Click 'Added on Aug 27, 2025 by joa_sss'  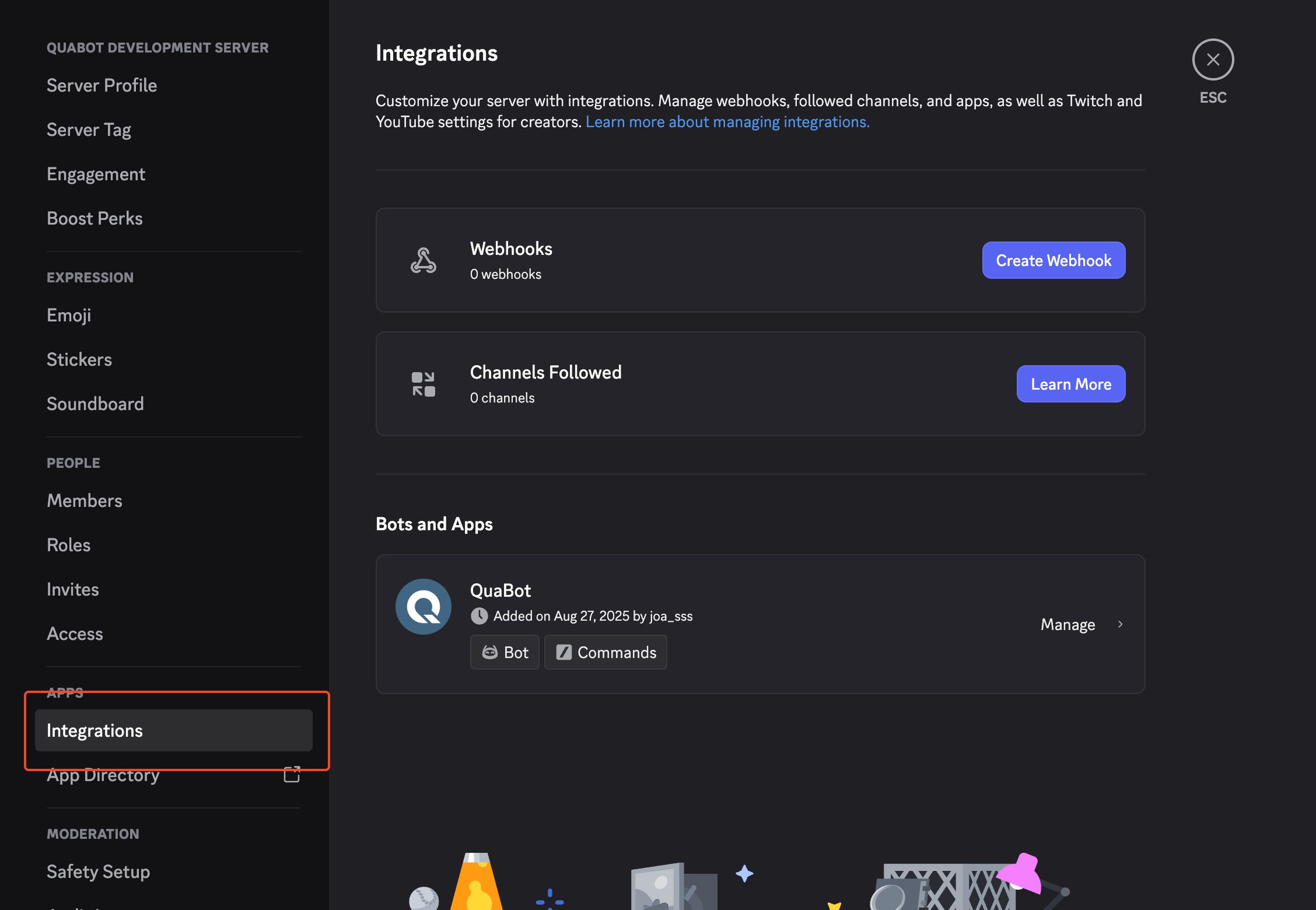(593, 616)
